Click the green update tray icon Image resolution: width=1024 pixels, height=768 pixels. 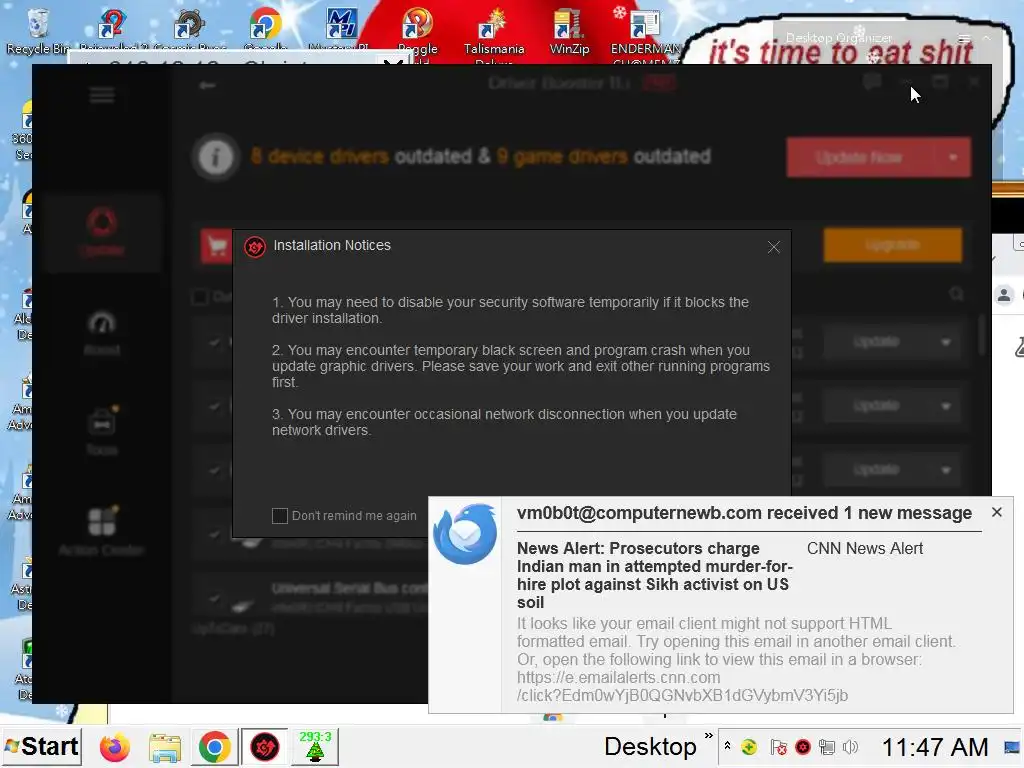749,747
